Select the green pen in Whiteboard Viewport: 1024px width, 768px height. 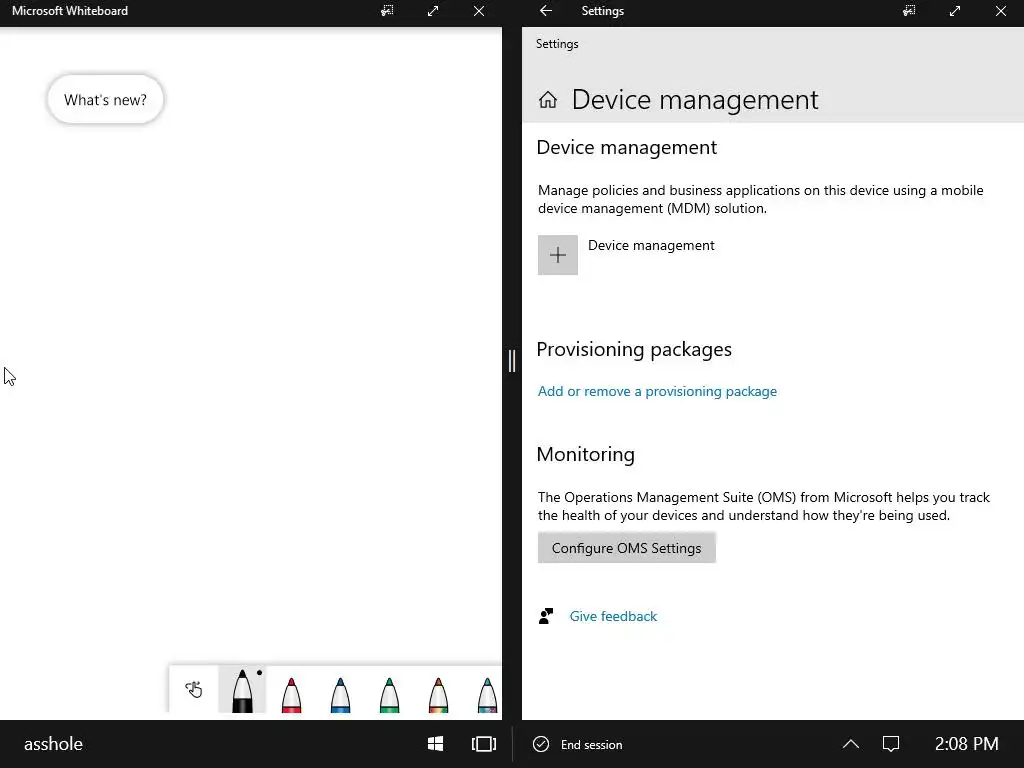coord(389,694)
